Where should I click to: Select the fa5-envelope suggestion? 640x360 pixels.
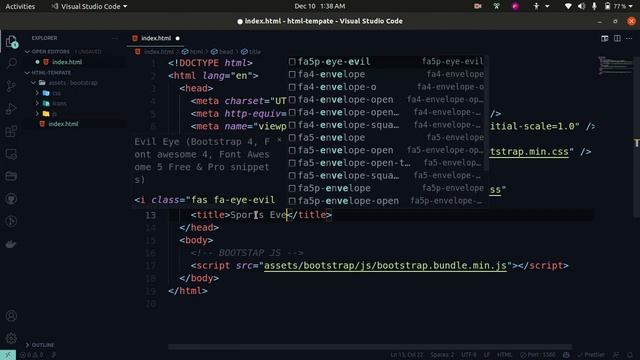pyautogui.click(x=386, y=138)
